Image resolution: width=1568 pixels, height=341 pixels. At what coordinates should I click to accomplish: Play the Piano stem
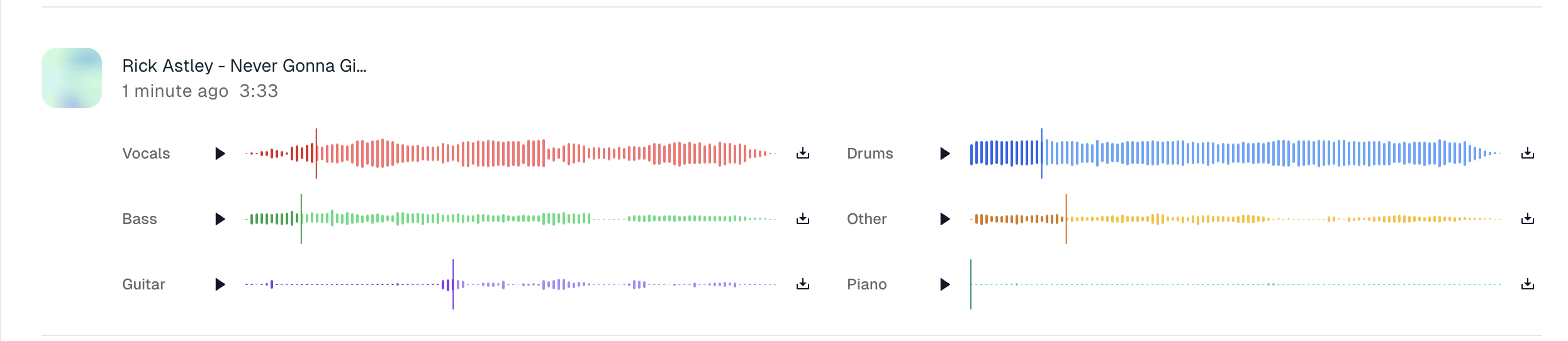(x=944, y=284)
